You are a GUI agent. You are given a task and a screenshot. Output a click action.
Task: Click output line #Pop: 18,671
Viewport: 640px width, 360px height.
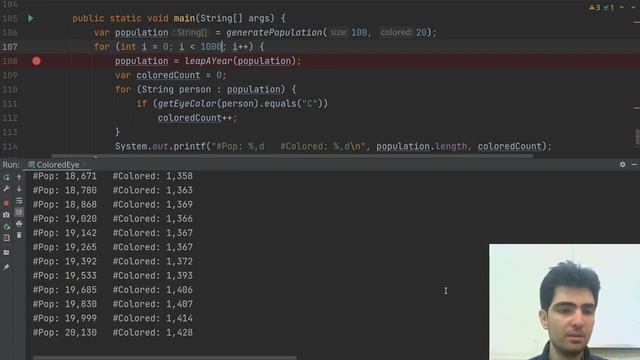click(x=65, y=176)
